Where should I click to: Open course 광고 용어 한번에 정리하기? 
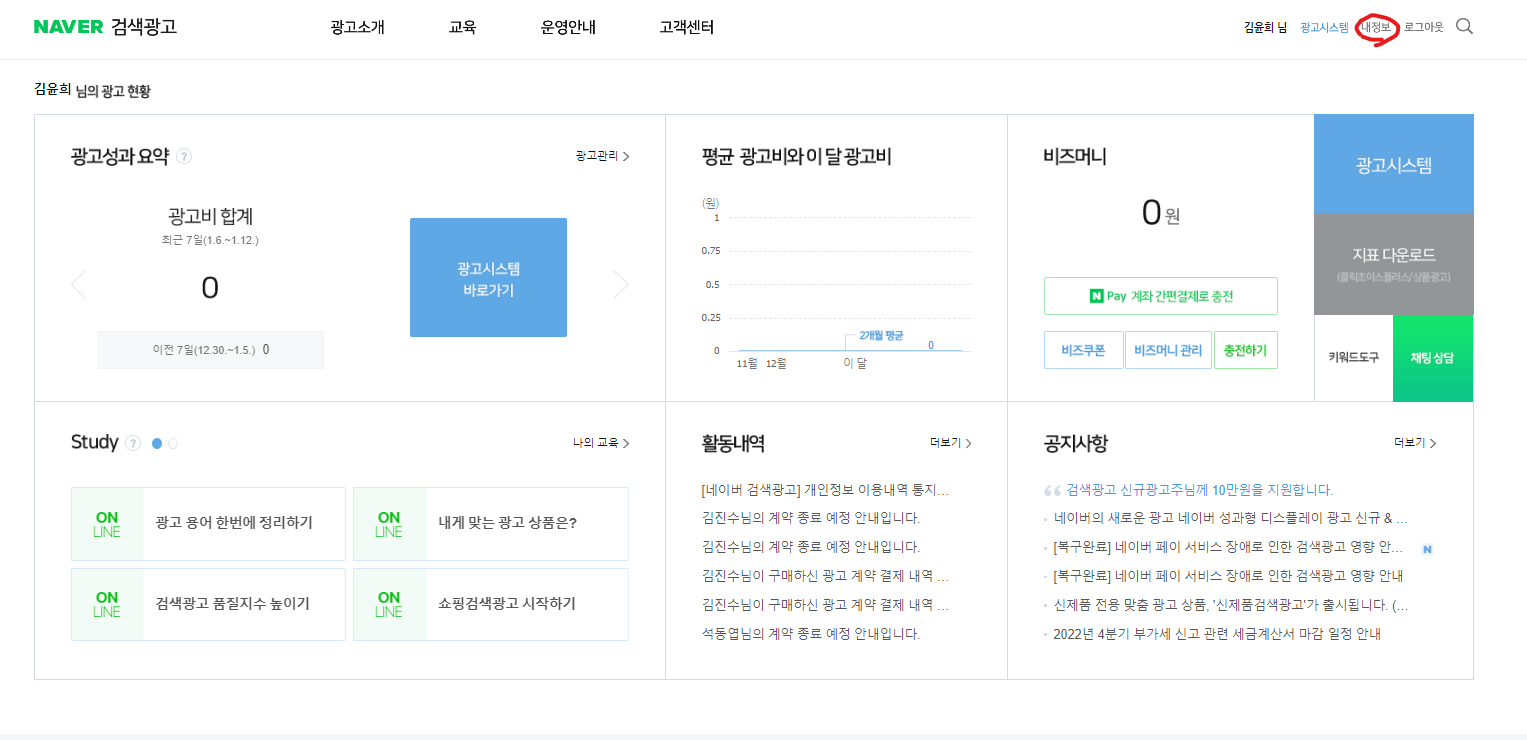tap(208, 524)
